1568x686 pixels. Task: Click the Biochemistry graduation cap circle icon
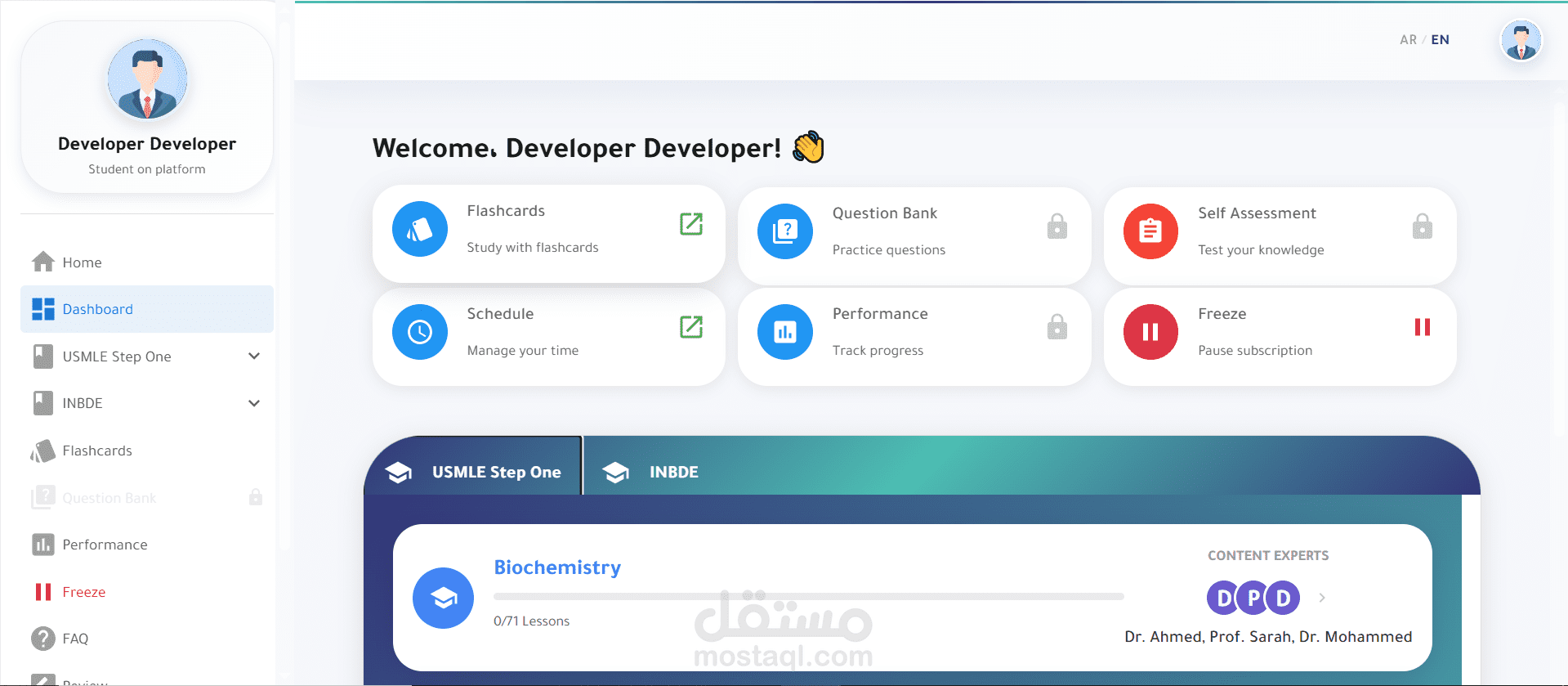click(443, 599)
